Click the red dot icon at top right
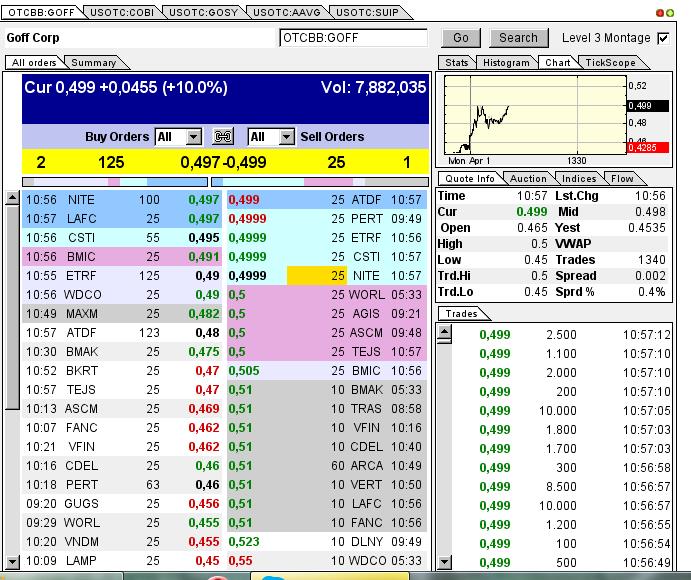The image size is (691, 580). 660,13
